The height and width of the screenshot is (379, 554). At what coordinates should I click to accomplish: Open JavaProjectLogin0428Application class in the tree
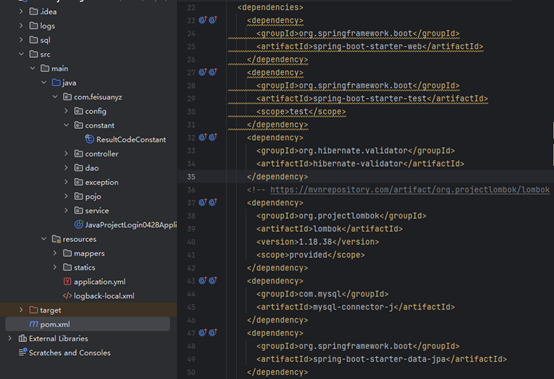(x=131, y=225)
